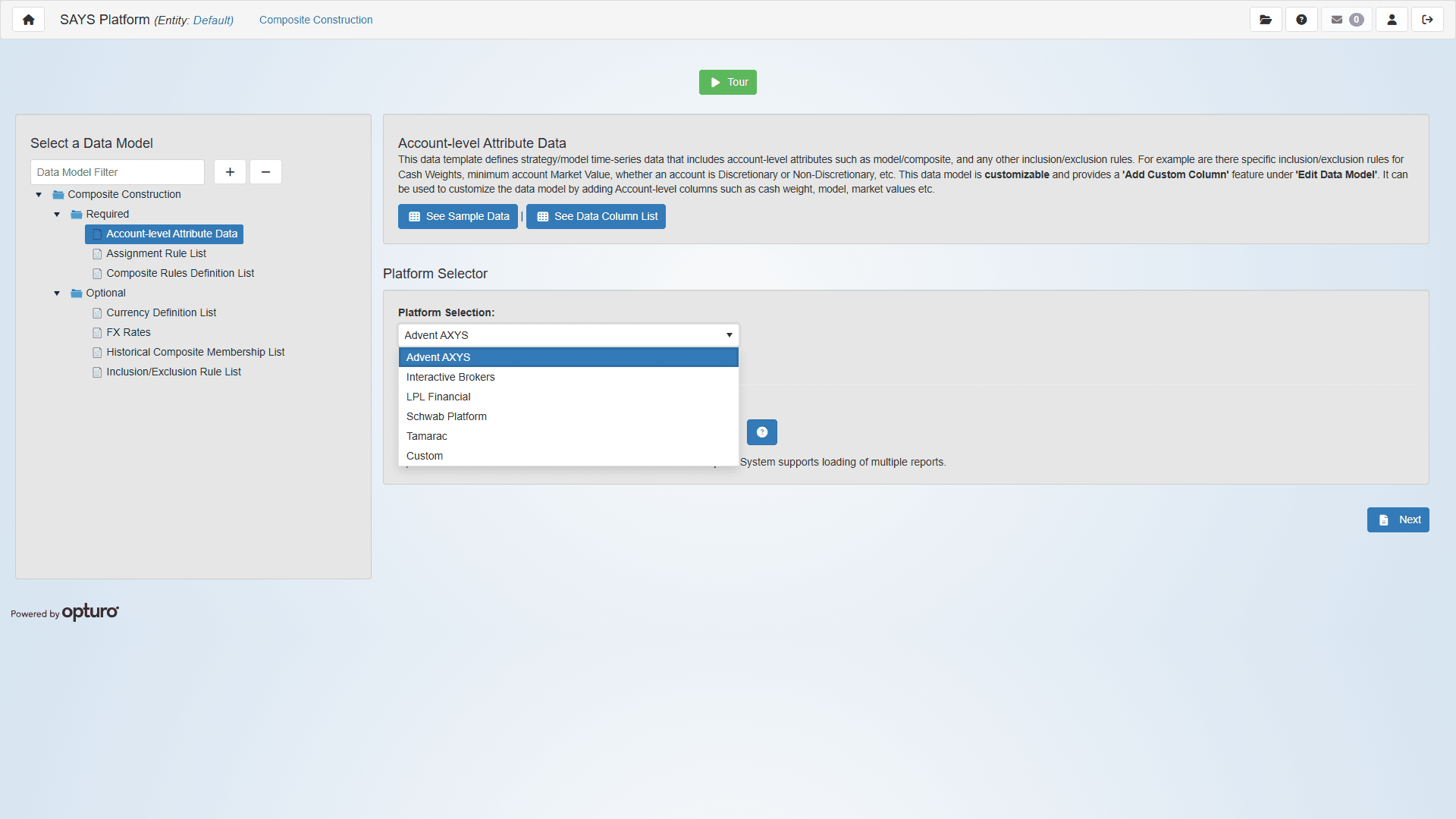Select Composite Rules Definition List item
The image size is (1456, 819).
(x=180, y=273)
